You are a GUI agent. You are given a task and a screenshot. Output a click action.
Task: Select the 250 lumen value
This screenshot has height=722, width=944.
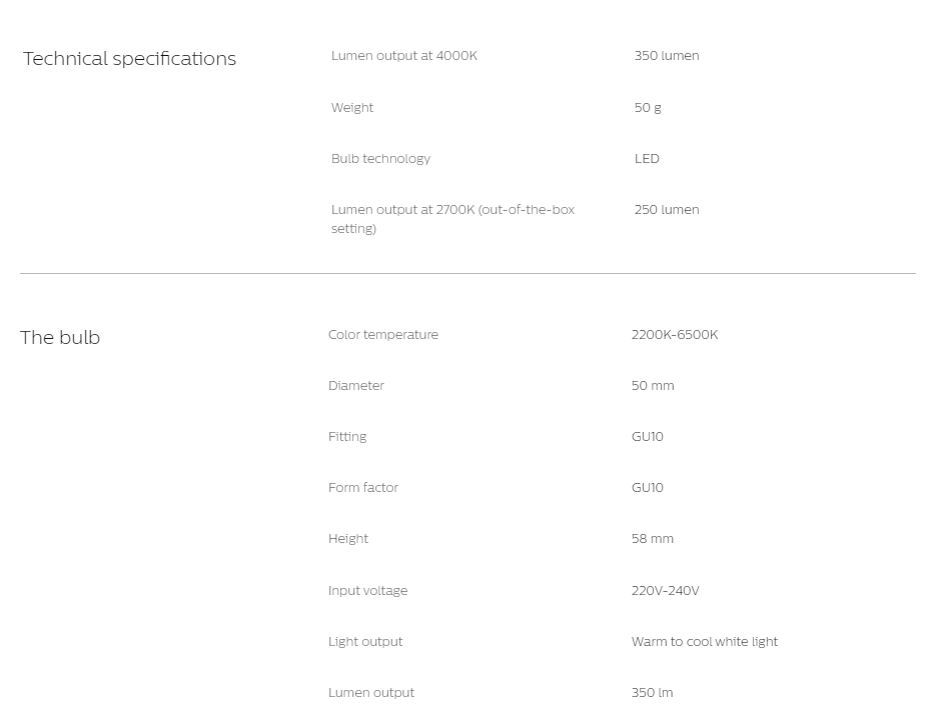[x=666, y=210]
